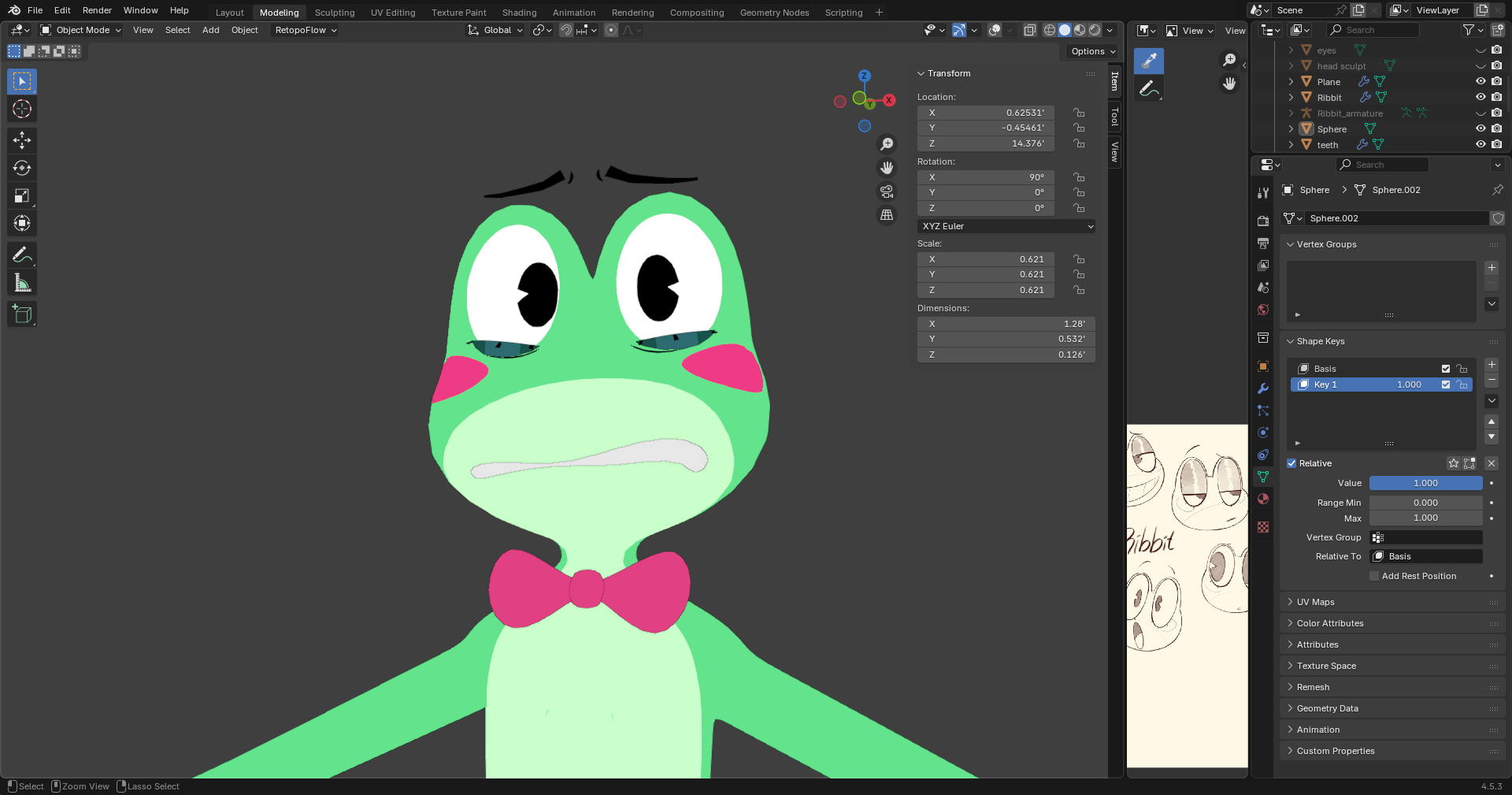
Task: Adjust the Range Max slider field
Action: (1426, 518)
